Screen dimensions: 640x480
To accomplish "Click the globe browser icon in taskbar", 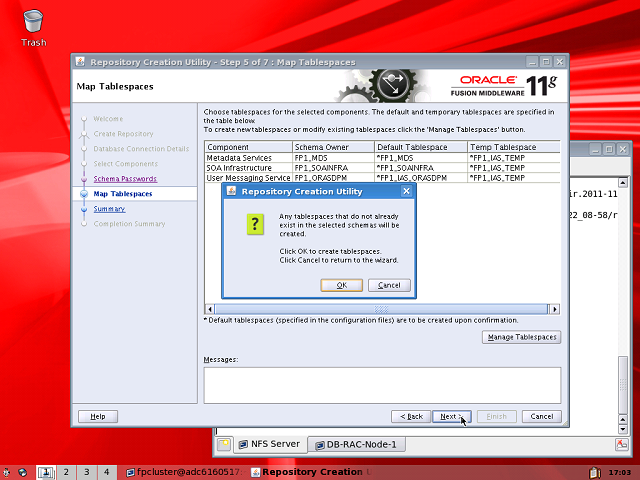I will tap(23, 472).
